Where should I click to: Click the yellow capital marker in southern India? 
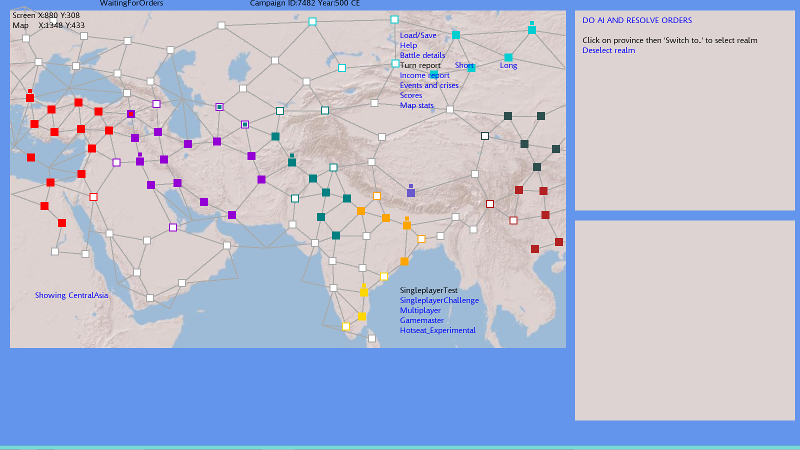point(363,291)
